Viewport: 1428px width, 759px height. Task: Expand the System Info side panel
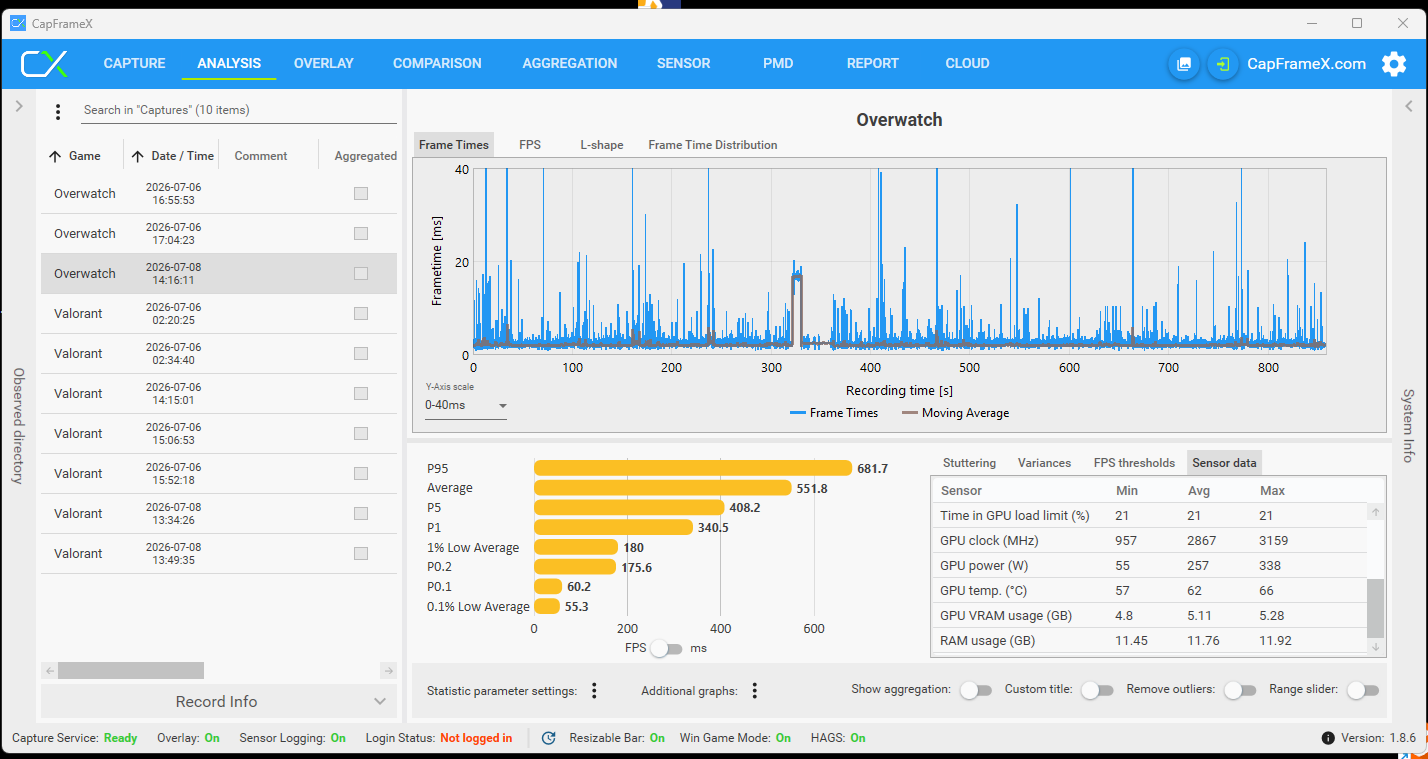1408,106
